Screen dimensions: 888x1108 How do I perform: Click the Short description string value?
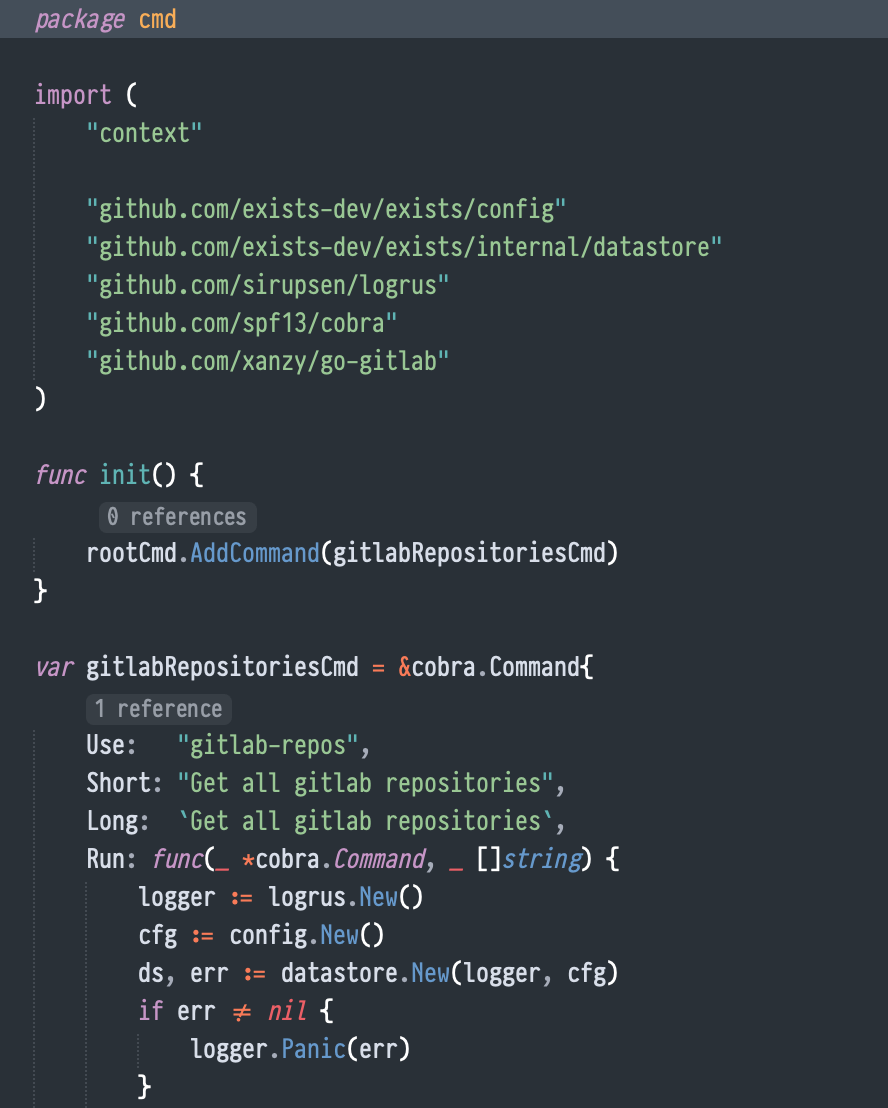365,784
